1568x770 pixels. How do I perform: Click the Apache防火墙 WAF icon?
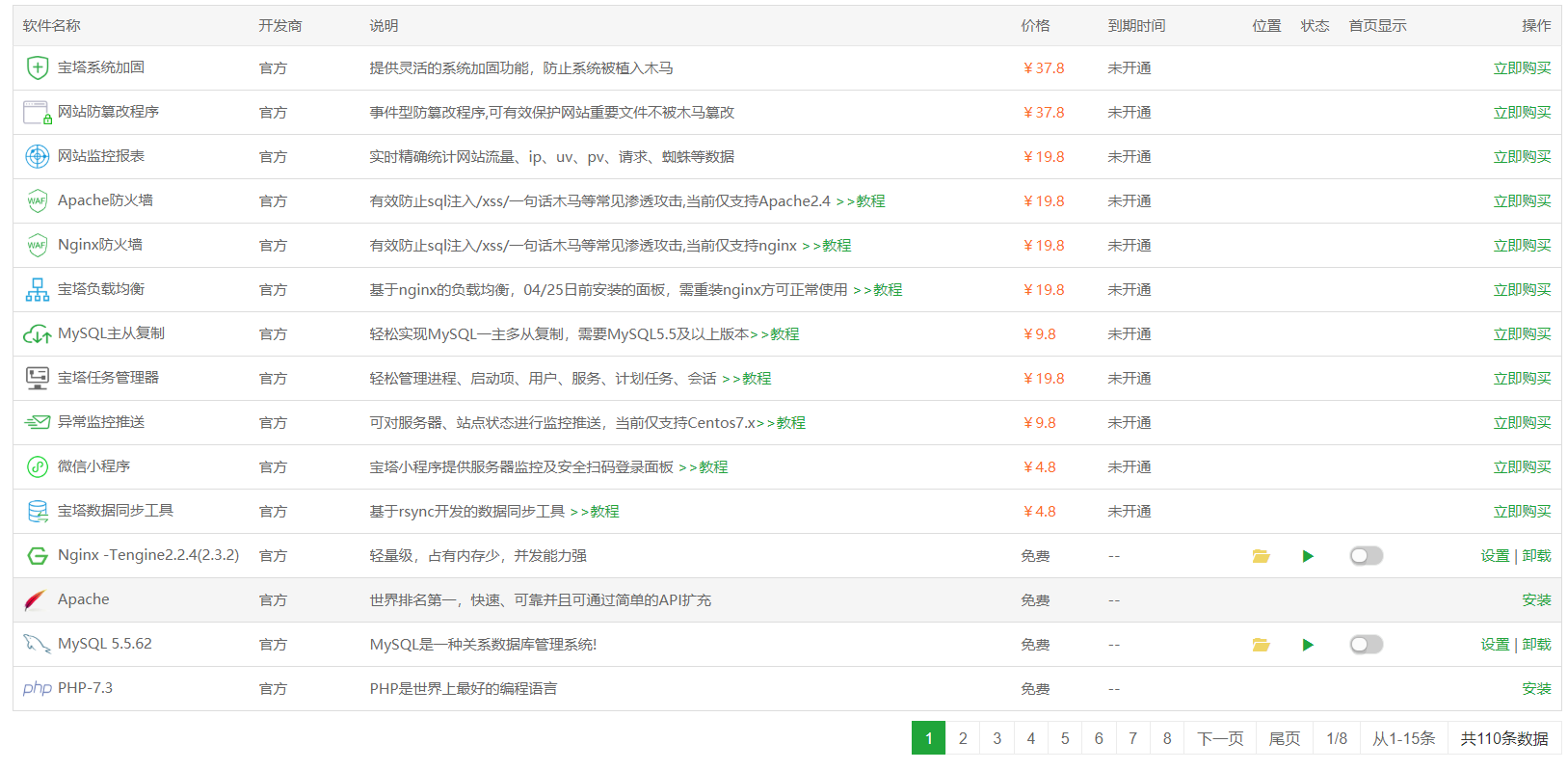pos(37,200)
